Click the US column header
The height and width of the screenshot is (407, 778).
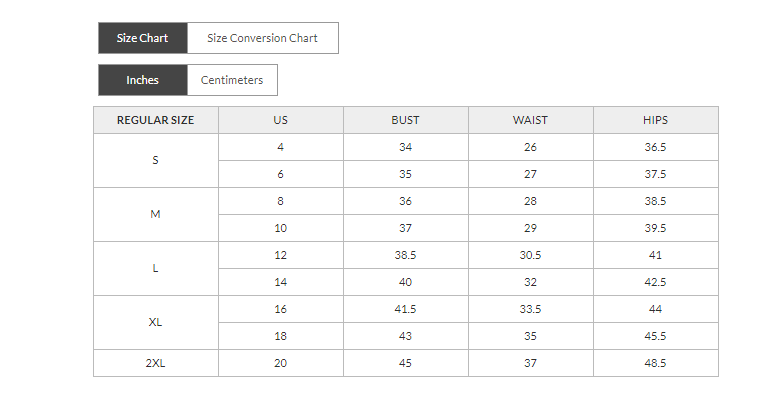(x=281, y=120)
